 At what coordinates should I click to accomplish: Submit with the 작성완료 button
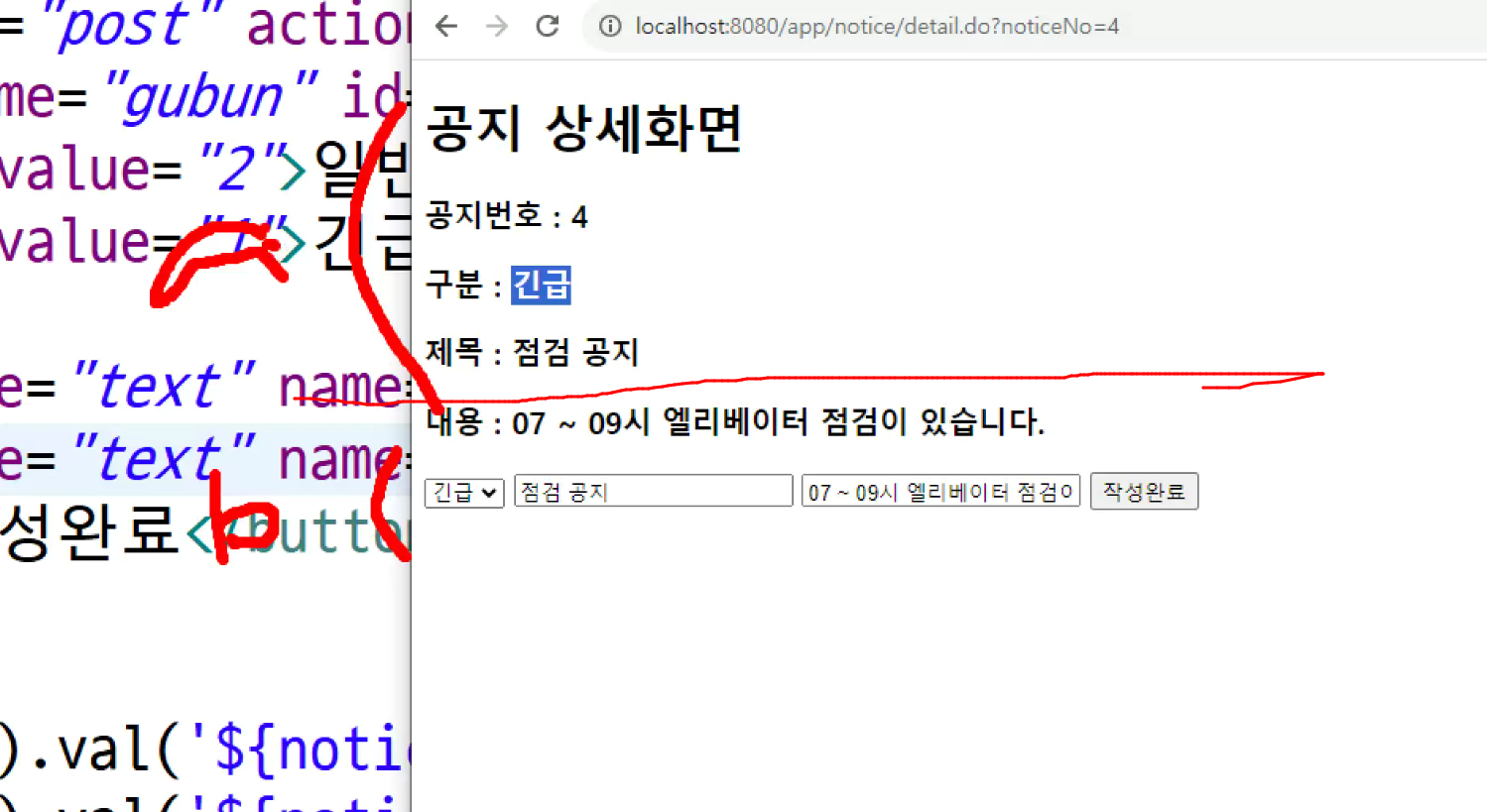coord(1144,492)
